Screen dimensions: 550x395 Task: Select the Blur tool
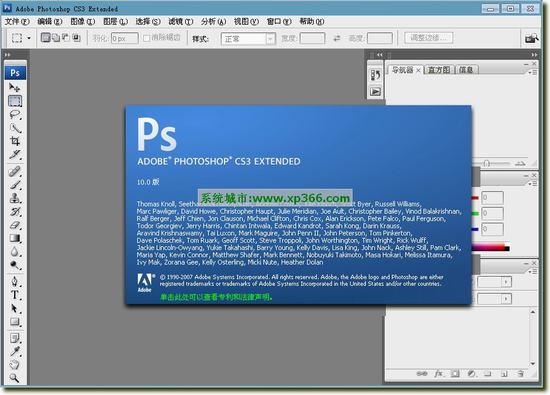(15, 252)
